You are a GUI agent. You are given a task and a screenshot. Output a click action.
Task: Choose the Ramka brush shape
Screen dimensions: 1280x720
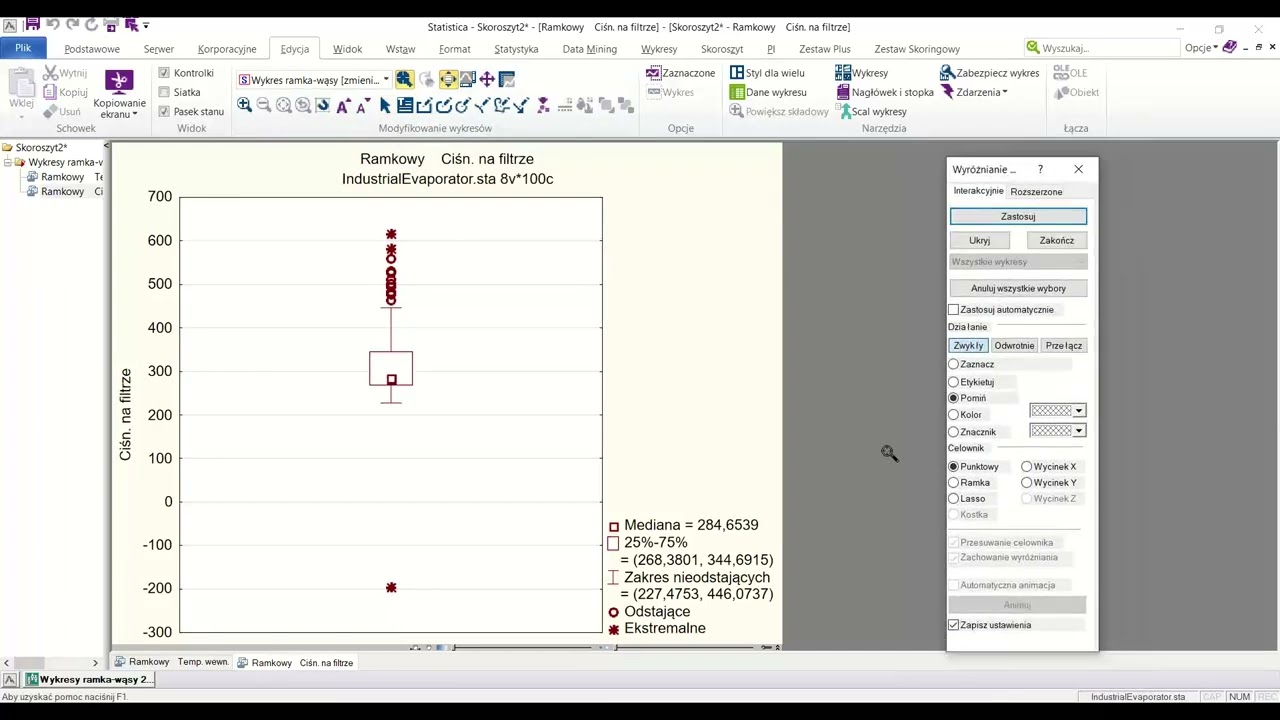click(954, 482)
